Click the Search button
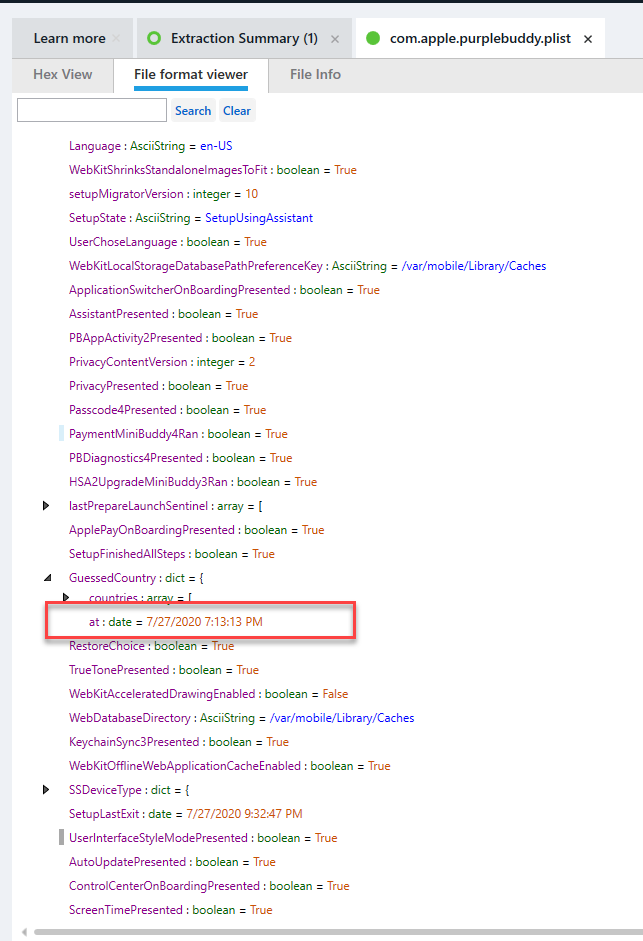The width and height of the screenshot is (643, 941). pyautogui.click(x=193, y=111)
